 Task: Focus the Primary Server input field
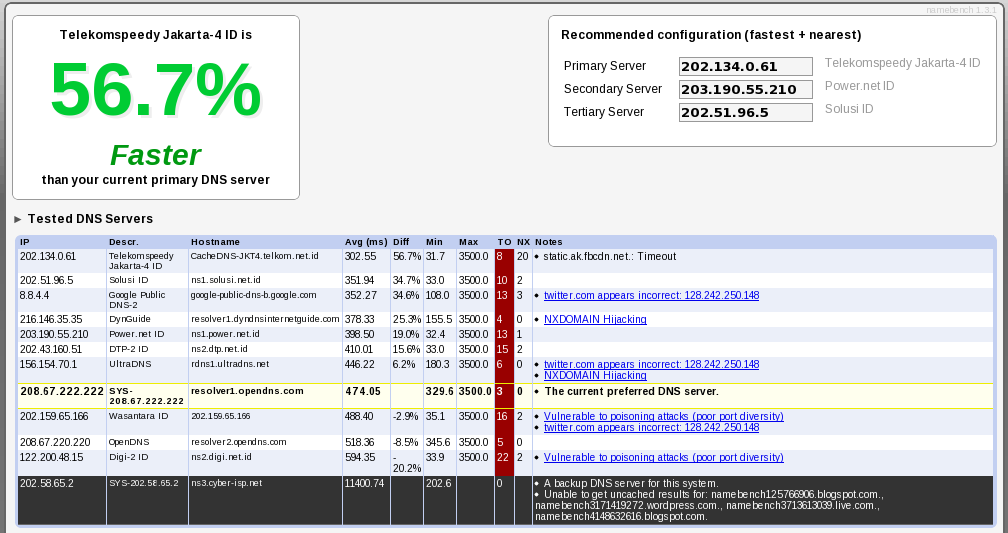(x=746, y=66)
